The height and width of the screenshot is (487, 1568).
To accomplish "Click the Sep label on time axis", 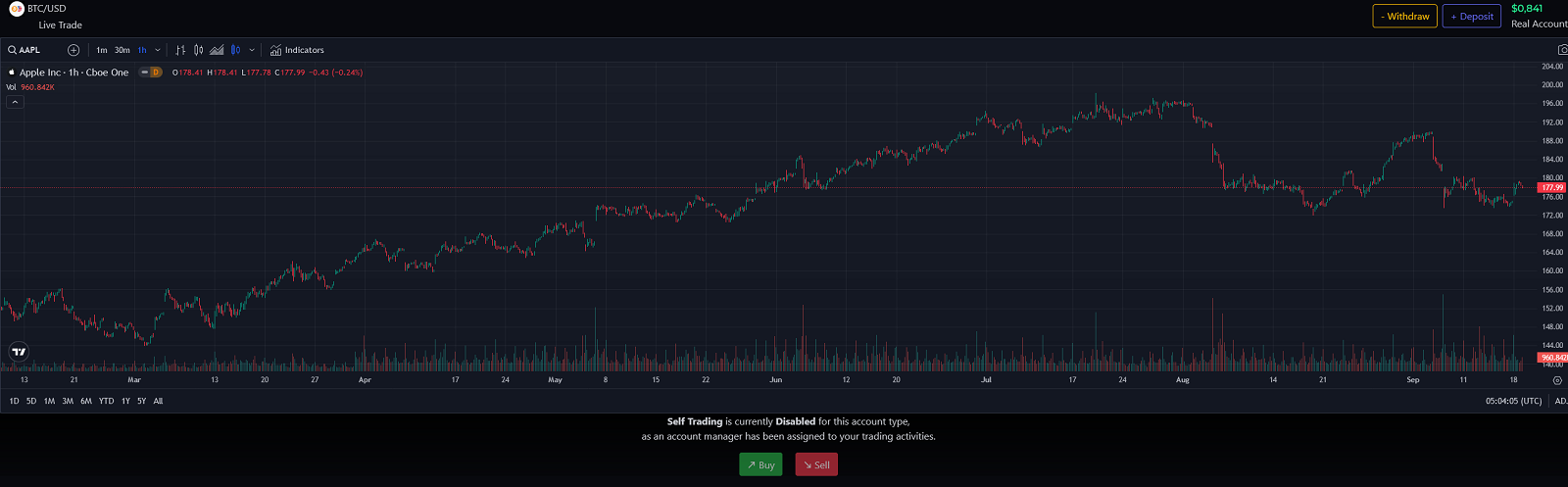I will coord(1413,380).
